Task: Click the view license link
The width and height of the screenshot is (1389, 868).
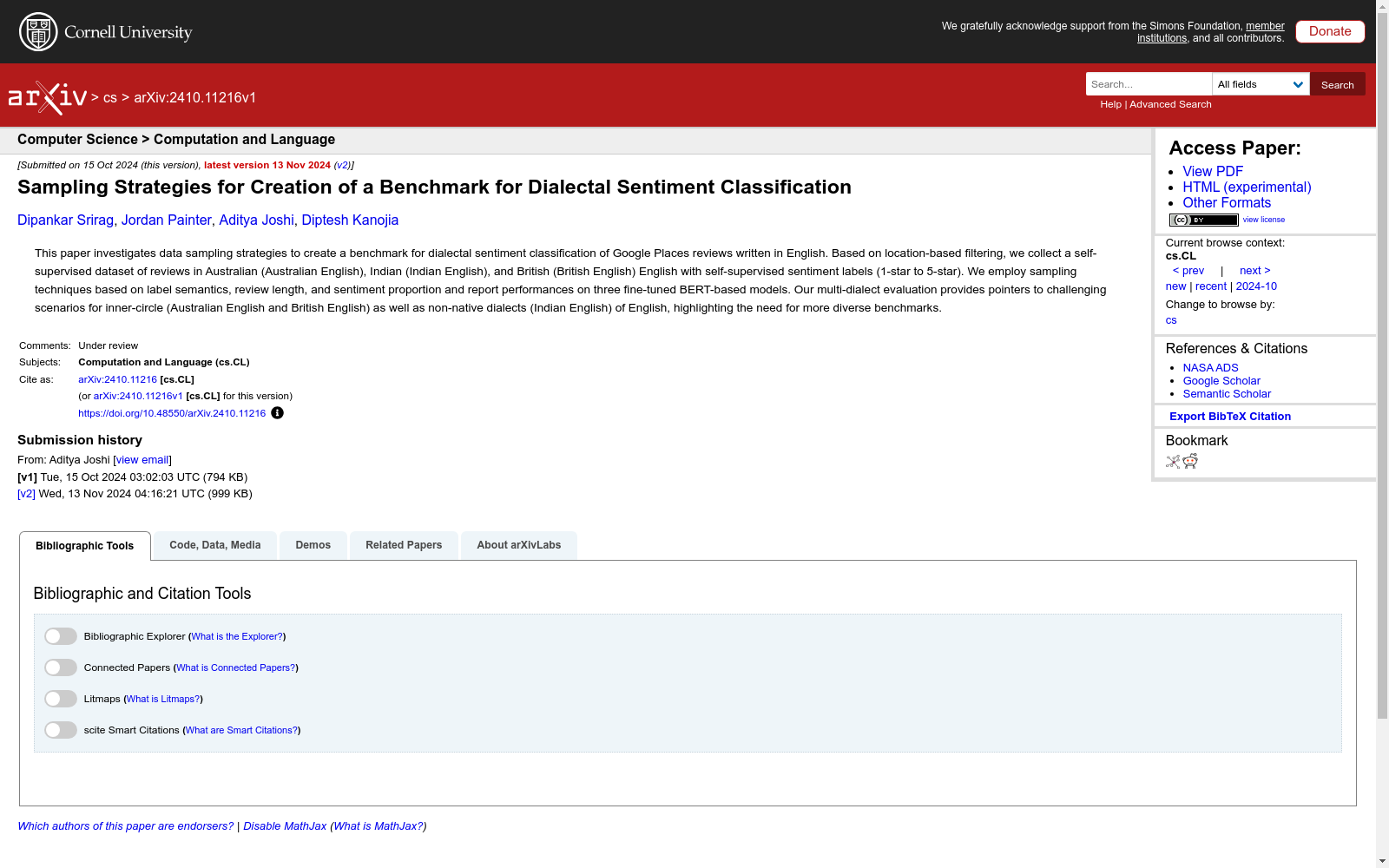Action: pos(1264,220)
